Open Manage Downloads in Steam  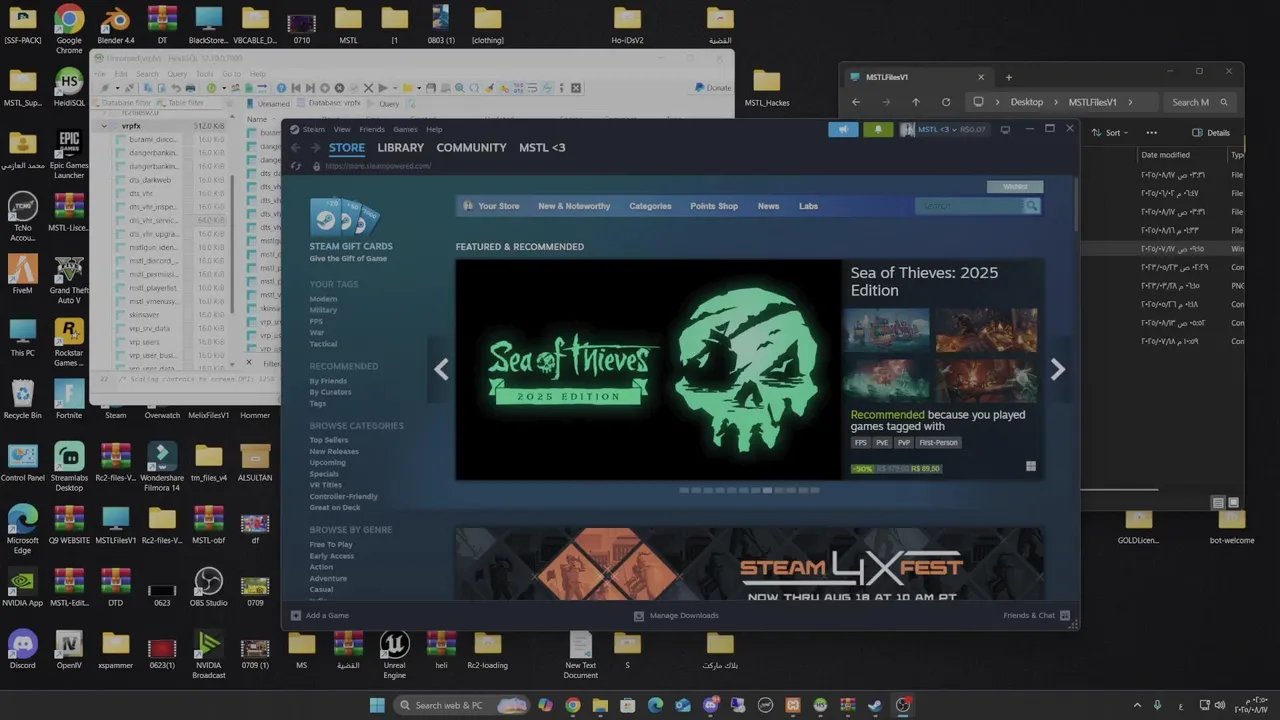click(x=677, y=615)
